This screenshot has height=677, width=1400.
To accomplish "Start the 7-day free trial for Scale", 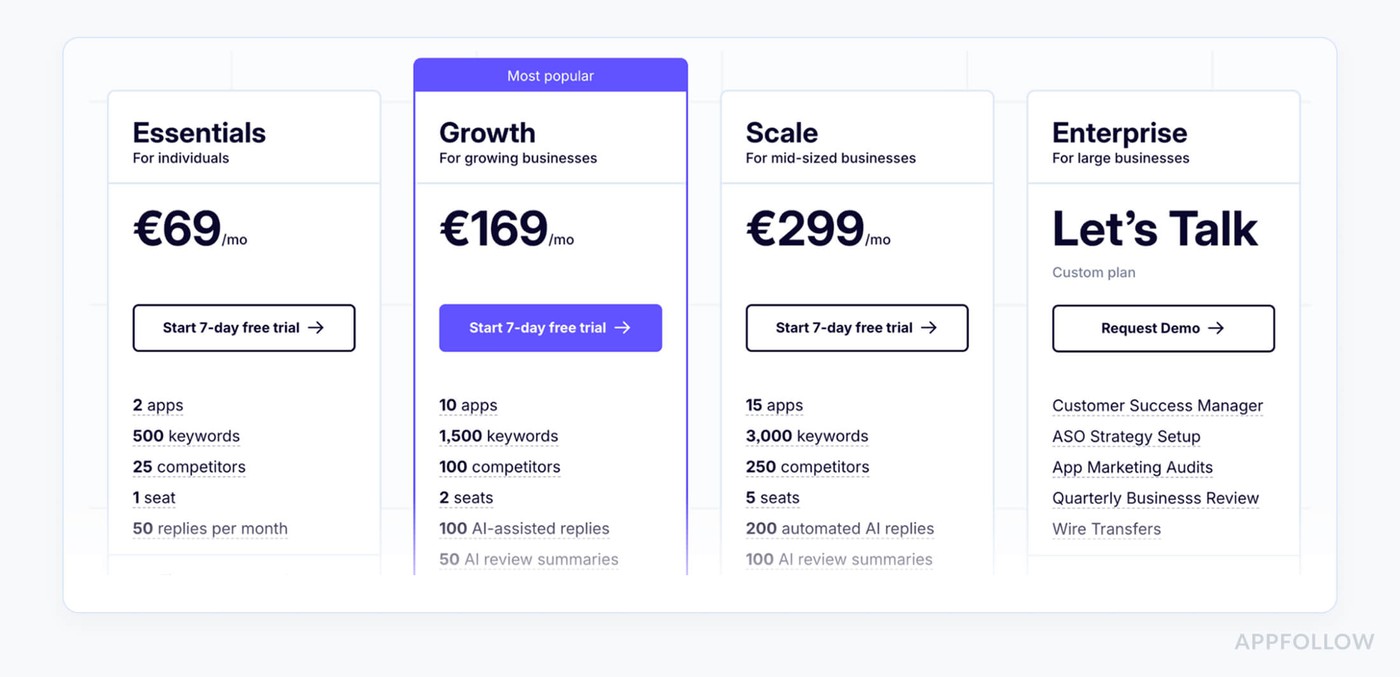I will coord(857,327).
